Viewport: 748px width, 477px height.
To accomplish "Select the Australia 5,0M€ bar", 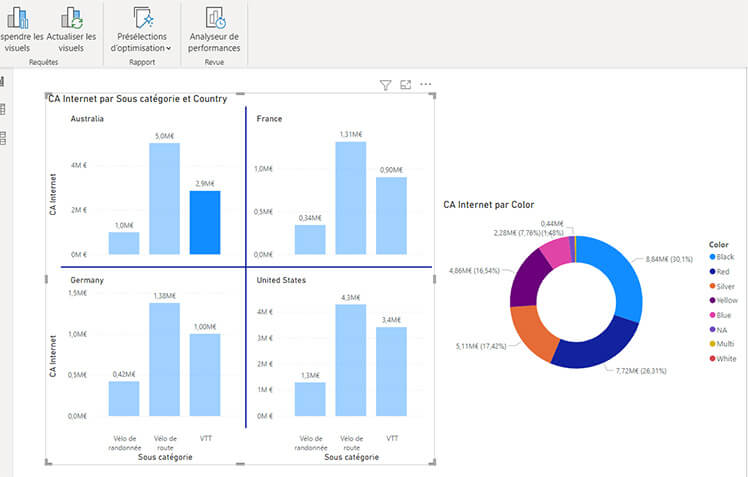I will pyautogui.click(x=165, y=198).
